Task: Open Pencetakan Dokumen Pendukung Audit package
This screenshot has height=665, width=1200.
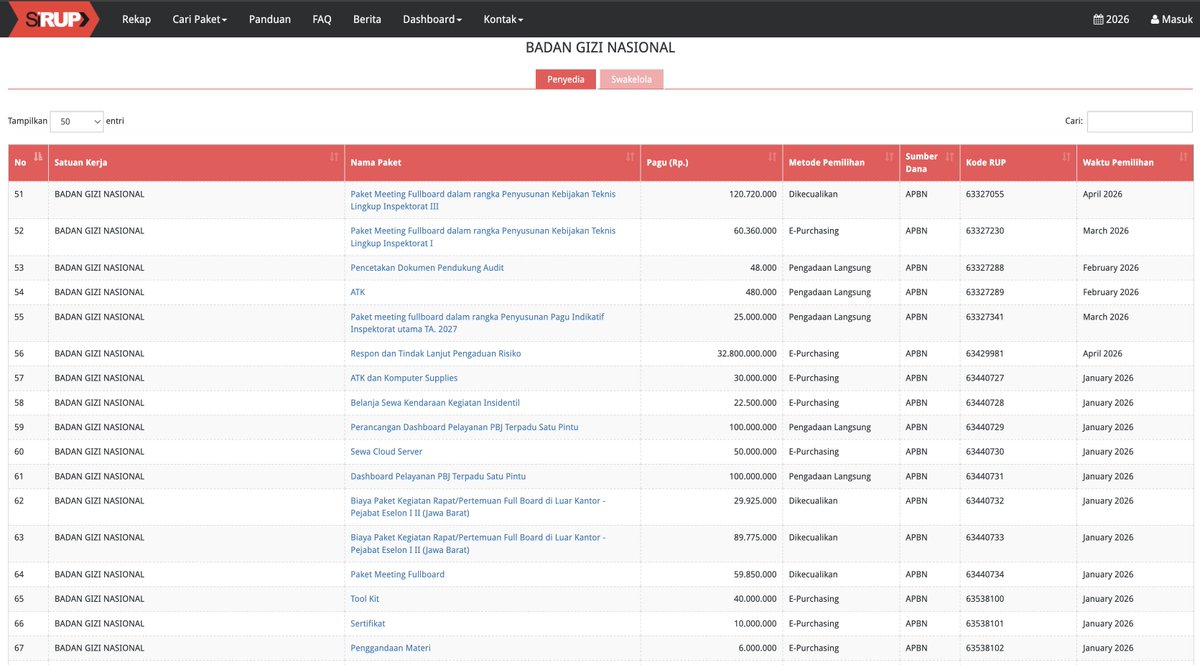Action: (427, 268)
